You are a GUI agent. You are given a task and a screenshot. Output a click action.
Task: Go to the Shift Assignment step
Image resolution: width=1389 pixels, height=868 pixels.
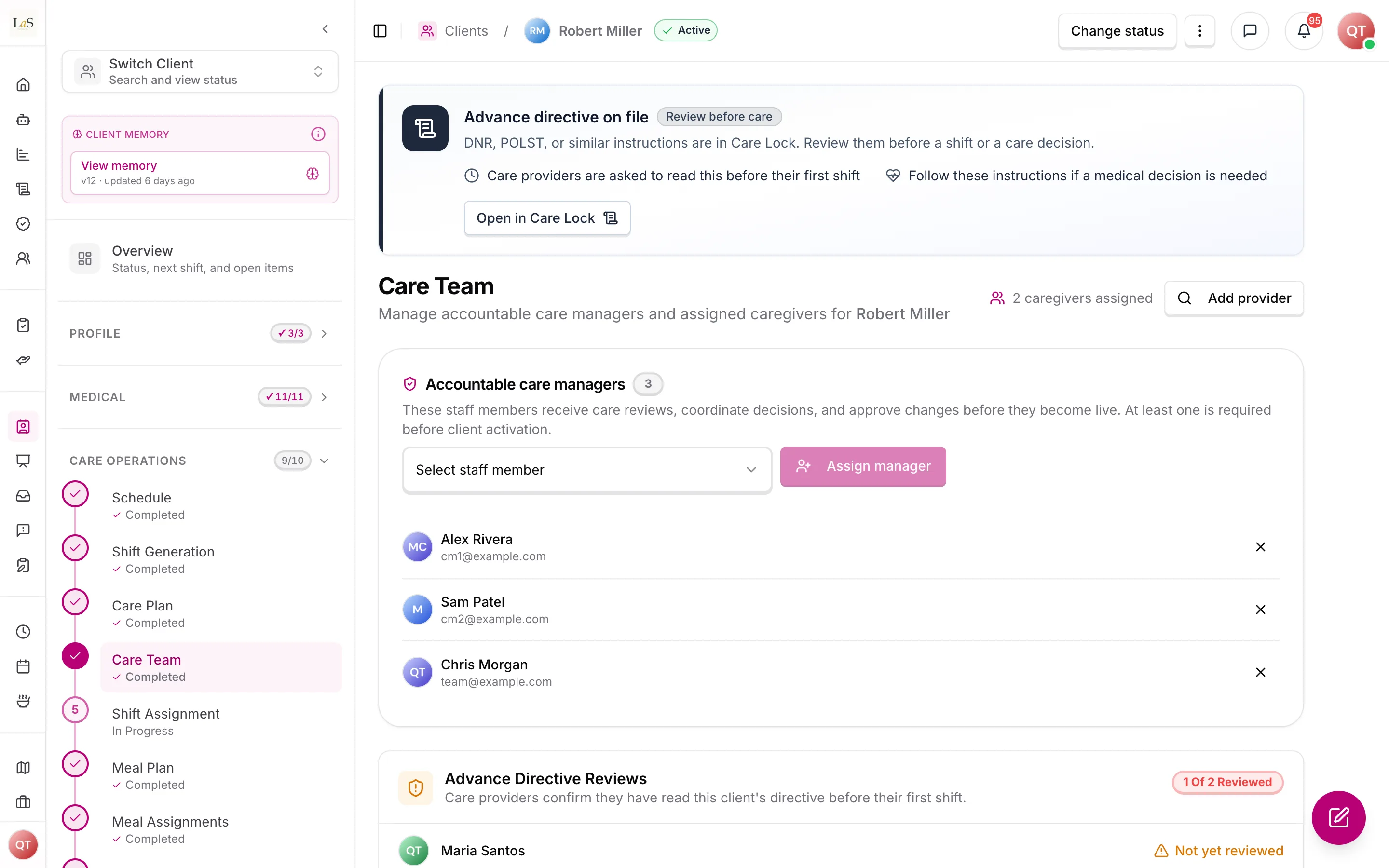221,721
